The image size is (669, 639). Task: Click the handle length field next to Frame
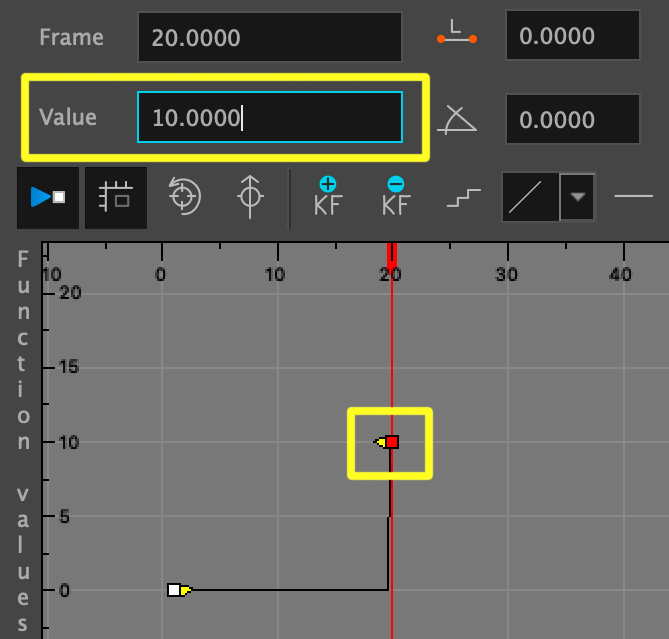pos(572,37)
